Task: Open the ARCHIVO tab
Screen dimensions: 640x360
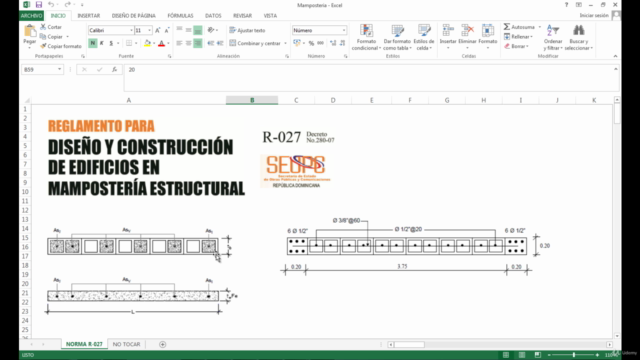Action: point(31,16)
